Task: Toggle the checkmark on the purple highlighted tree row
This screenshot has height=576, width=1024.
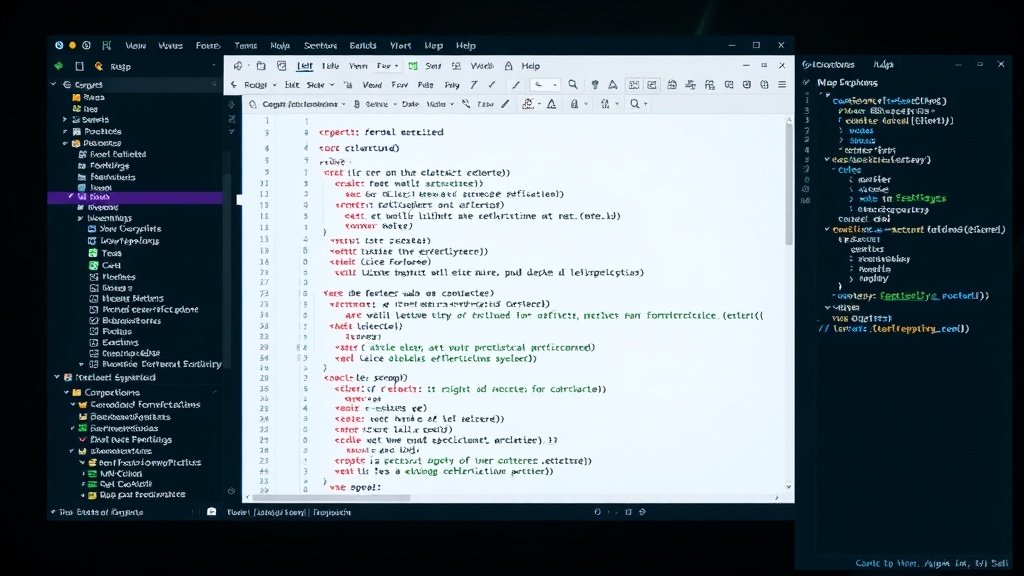Action: coord(71,196)
